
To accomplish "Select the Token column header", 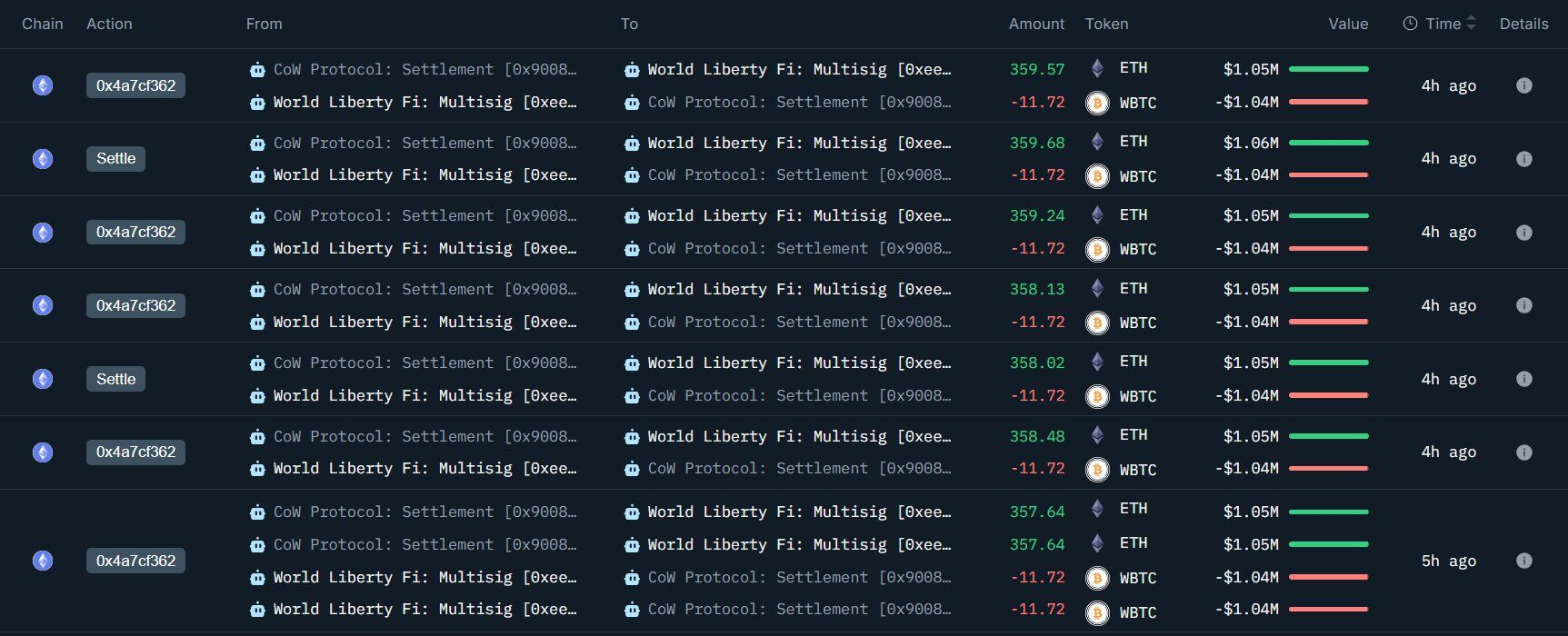I will point(1106,24).
